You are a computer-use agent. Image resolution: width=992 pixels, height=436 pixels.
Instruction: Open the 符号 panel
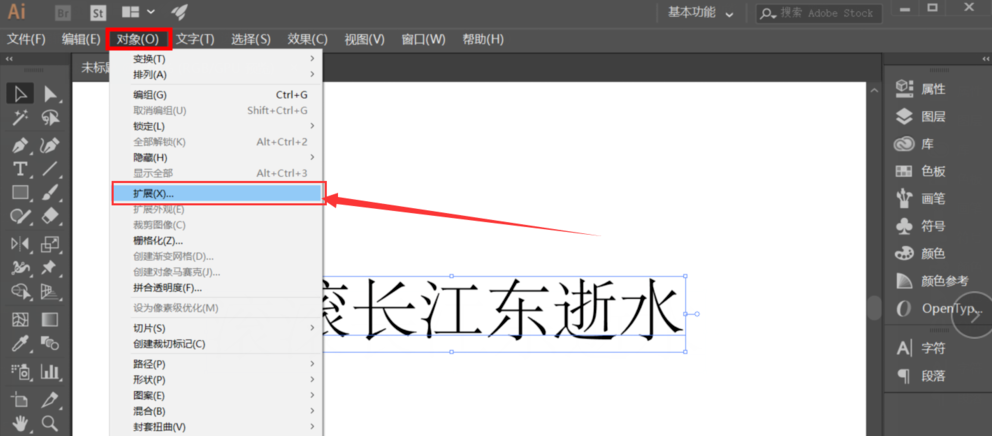(922, 226)
